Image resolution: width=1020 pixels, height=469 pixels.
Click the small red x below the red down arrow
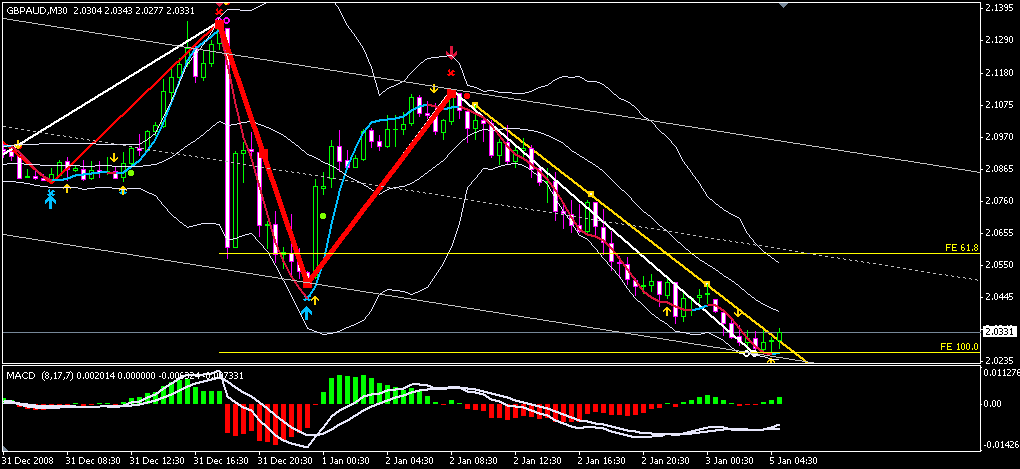[451, 72]
